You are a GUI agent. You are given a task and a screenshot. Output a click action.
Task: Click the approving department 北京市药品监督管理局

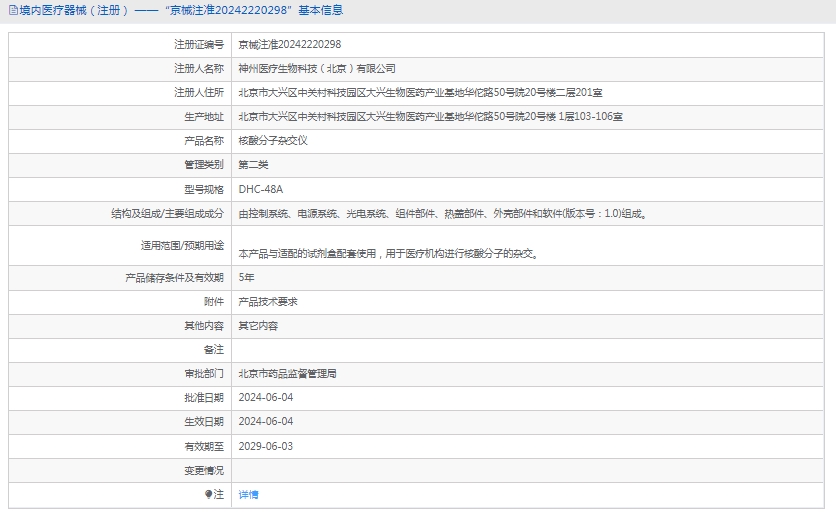[287, 373]
